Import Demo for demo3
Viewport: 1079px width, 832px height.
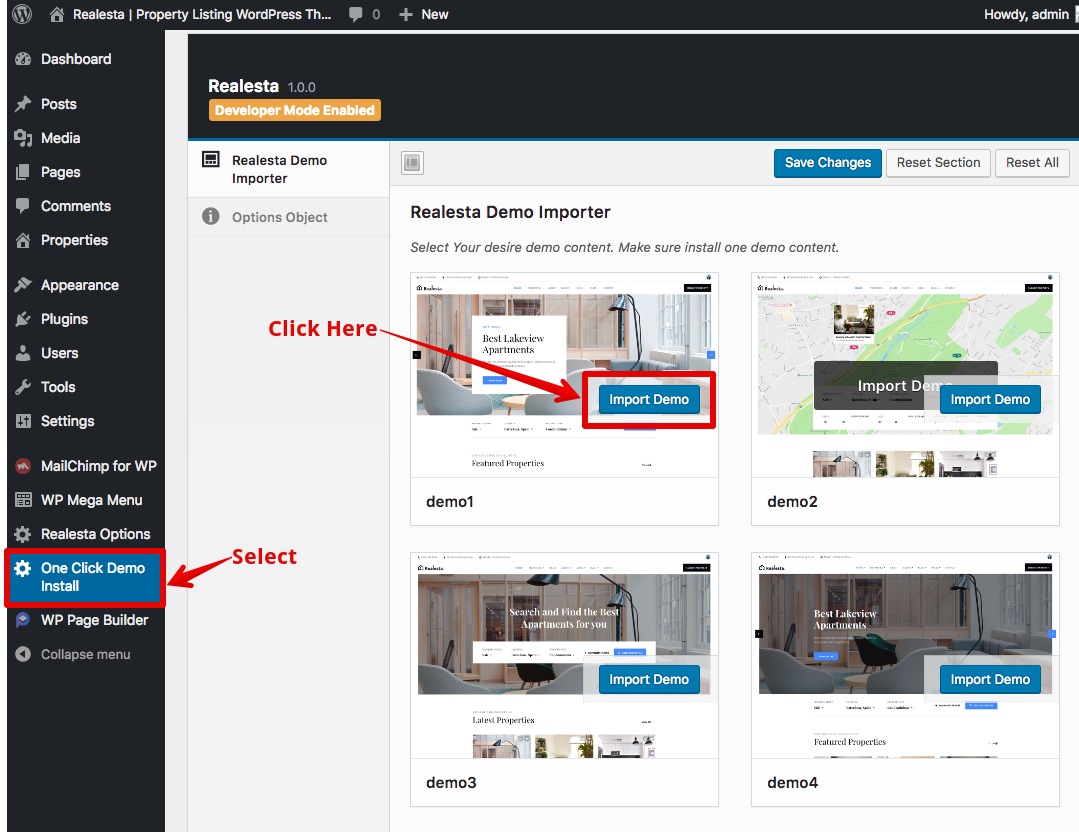pos(649,680)
